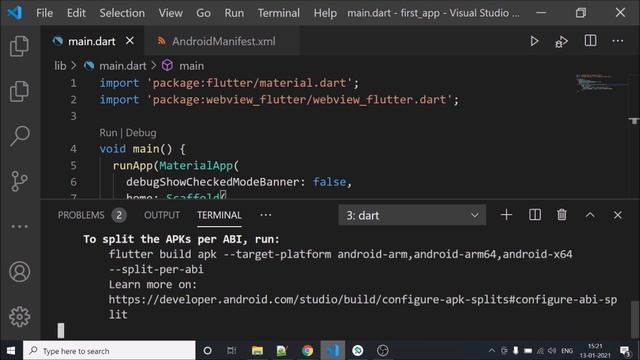
Task: Open the Go menu
Action: (203, 13)
